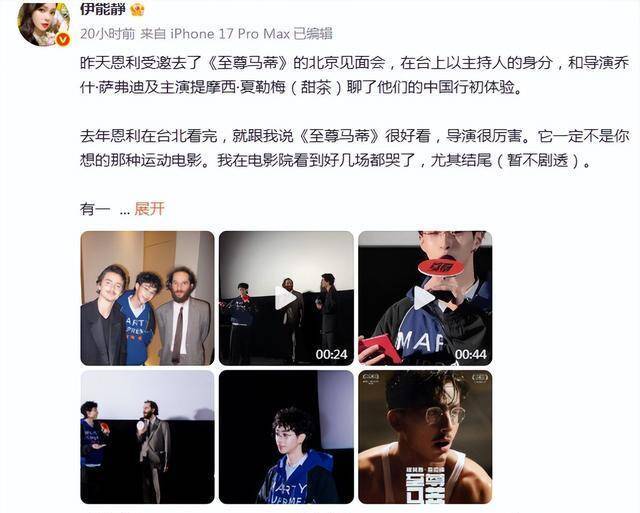Click the iPhone 17 Pro Max source text
This screenshot has height=513, width=640.
click(230, 34)
